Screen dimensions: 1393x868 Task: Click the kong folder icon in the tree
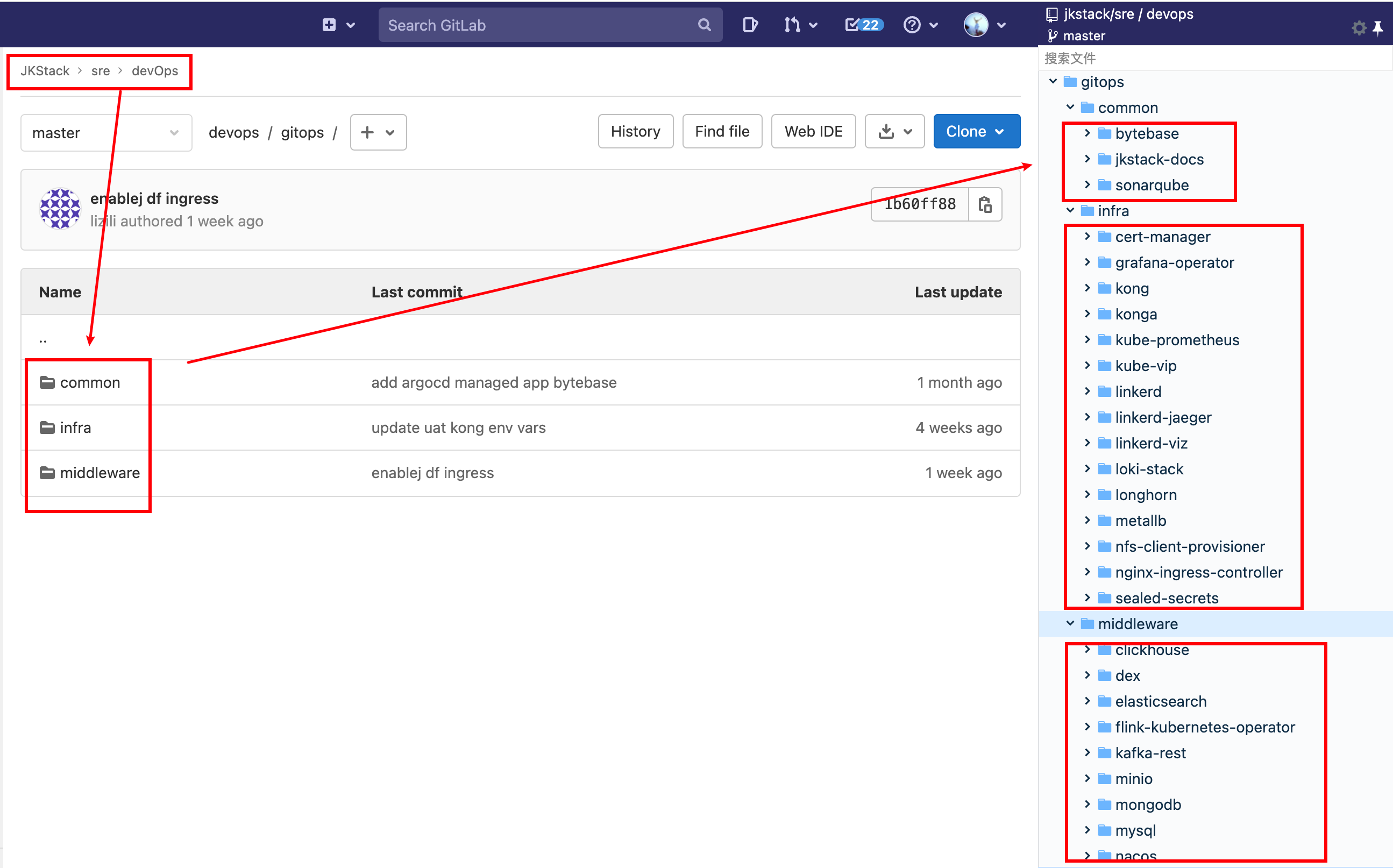[x=1104, y=288]
